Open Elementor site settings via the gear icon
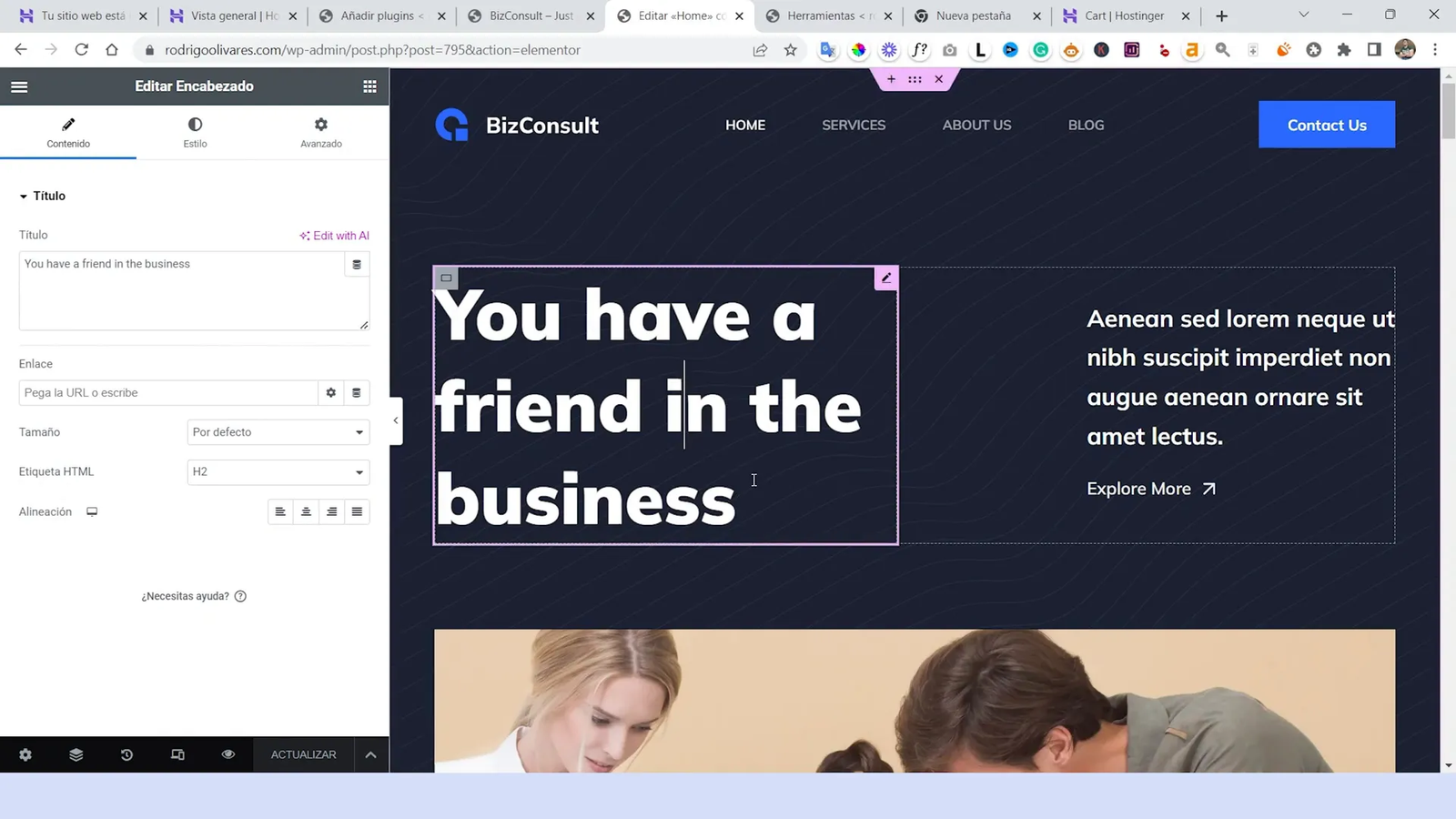Image resolution: width=1456 pixels, height=819 pixels. [x=25, y=754]
